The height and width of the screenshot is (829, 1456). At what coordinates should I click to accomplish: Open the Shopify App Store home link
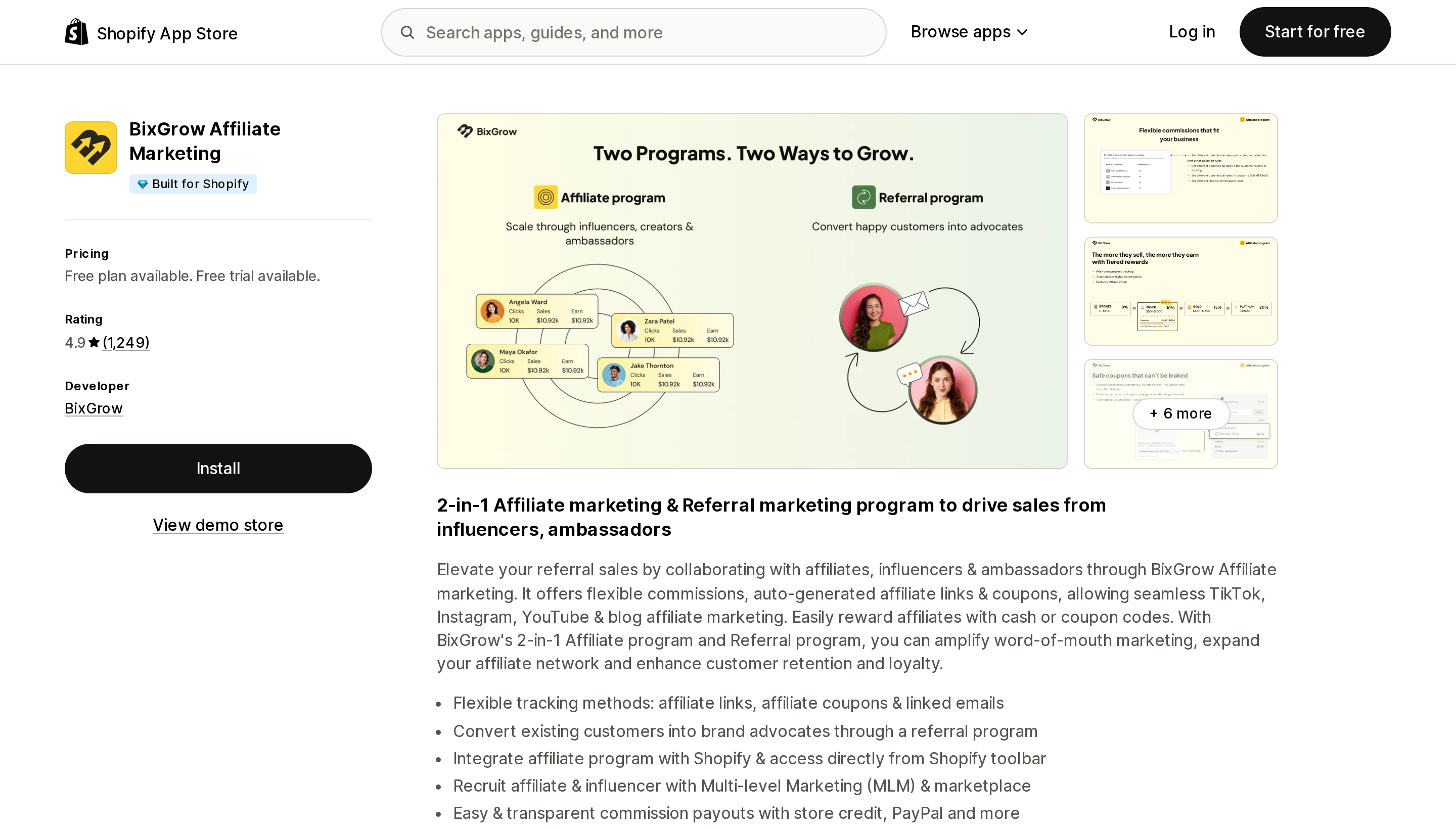pyautogui.click(x=151, y=32)
